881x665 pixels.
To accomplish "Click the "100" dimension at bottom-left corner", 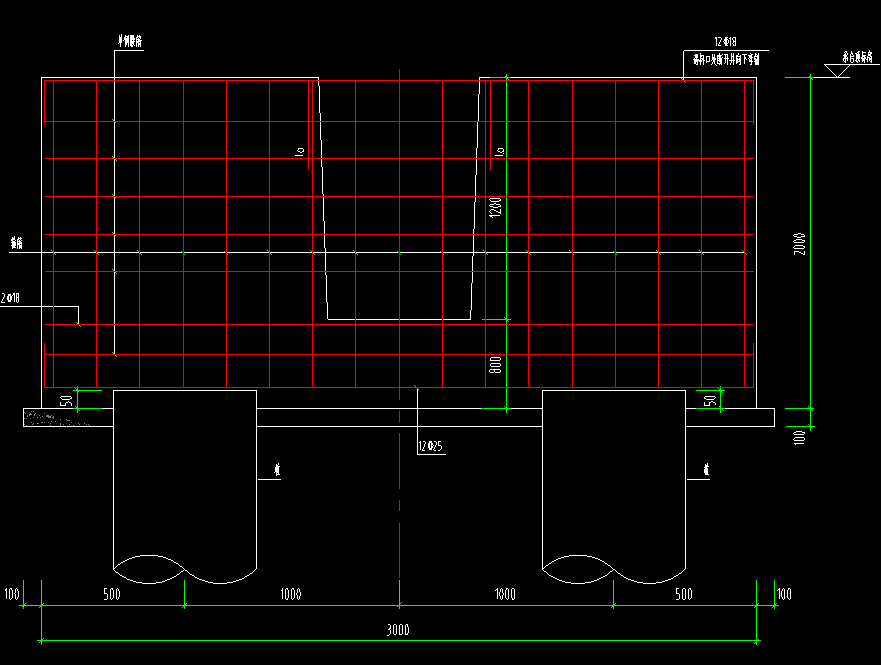I will point(12,594).
